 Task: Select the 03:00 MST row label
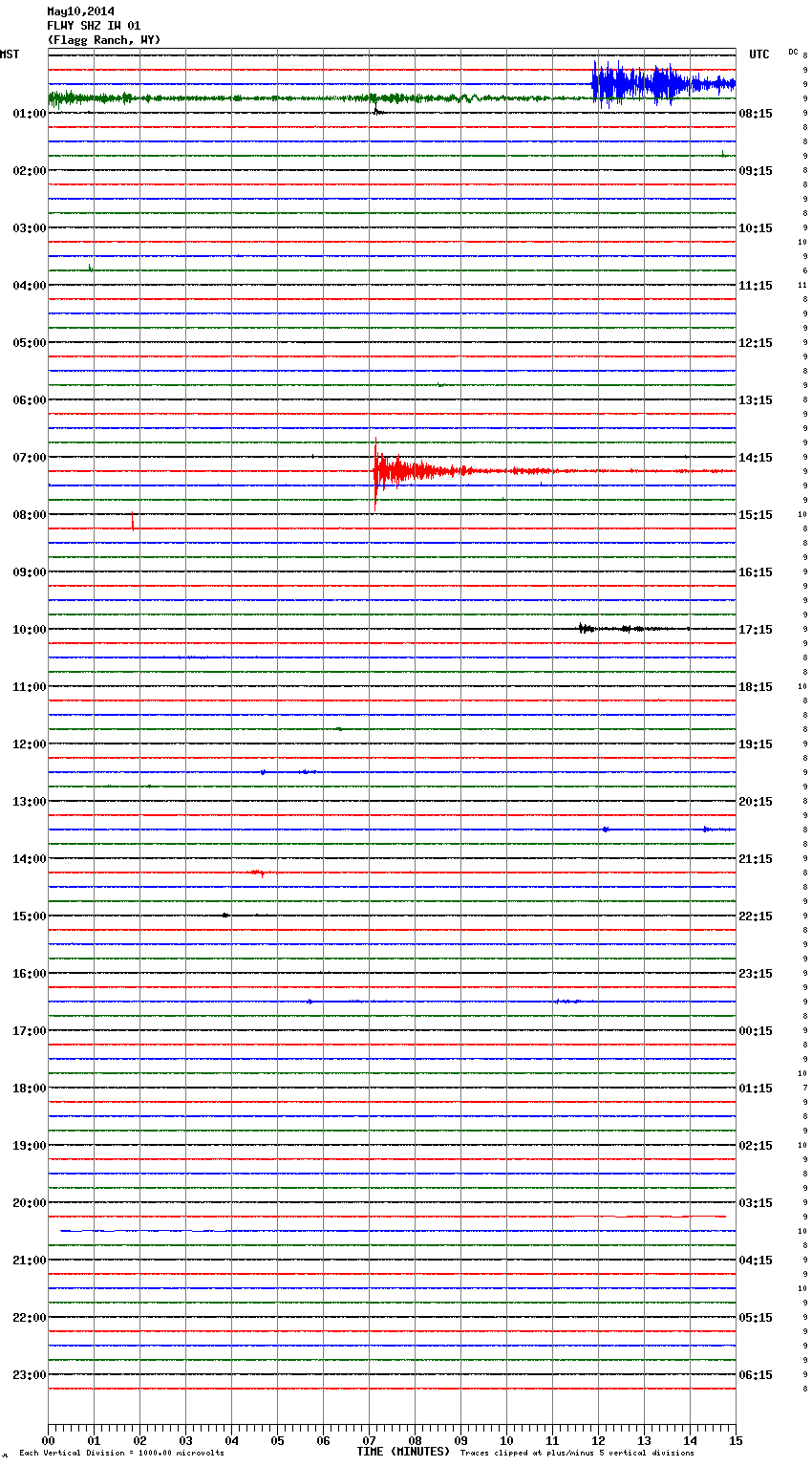[x=29, y=228]
